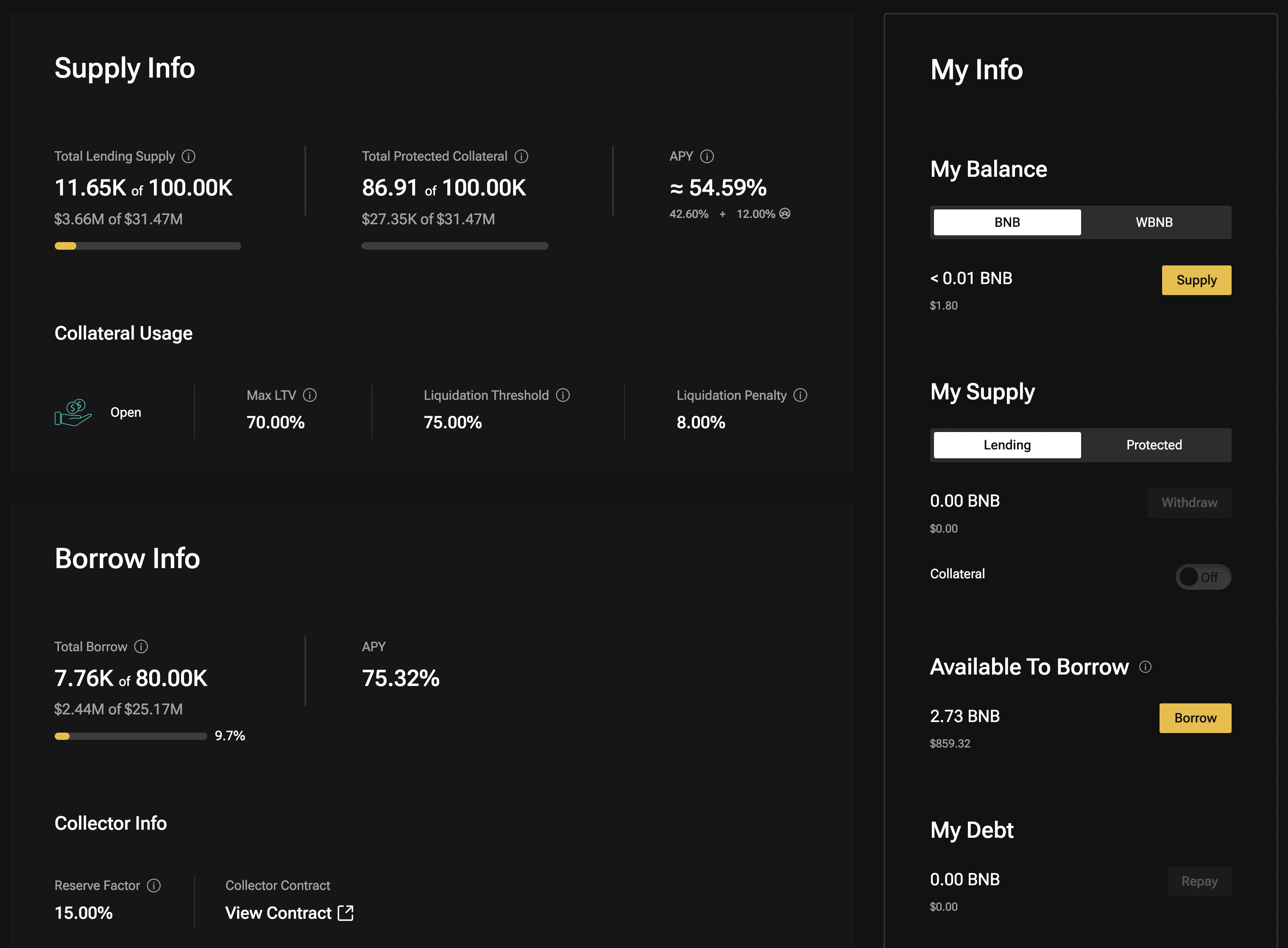Click the '$3.66M of $31.47M' text

pyautogui.click(x=118, y=219)
